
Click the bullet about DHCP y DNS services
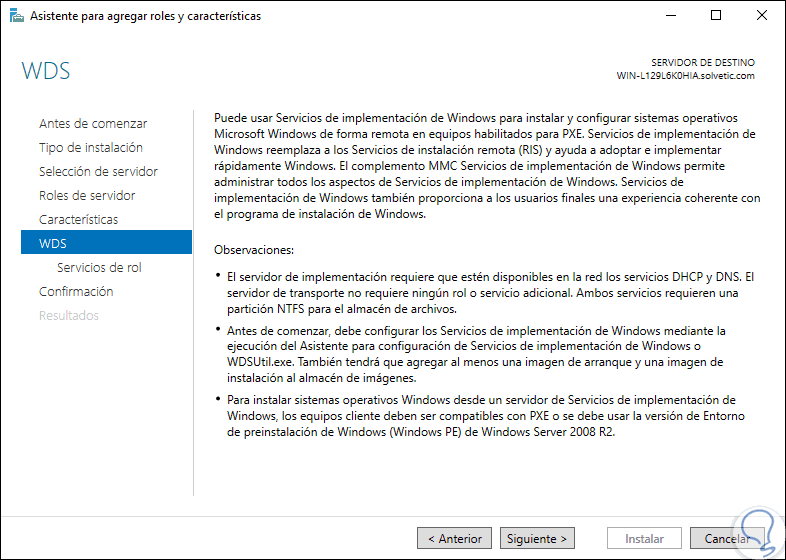pyautogui.click(x=490, y=293)
